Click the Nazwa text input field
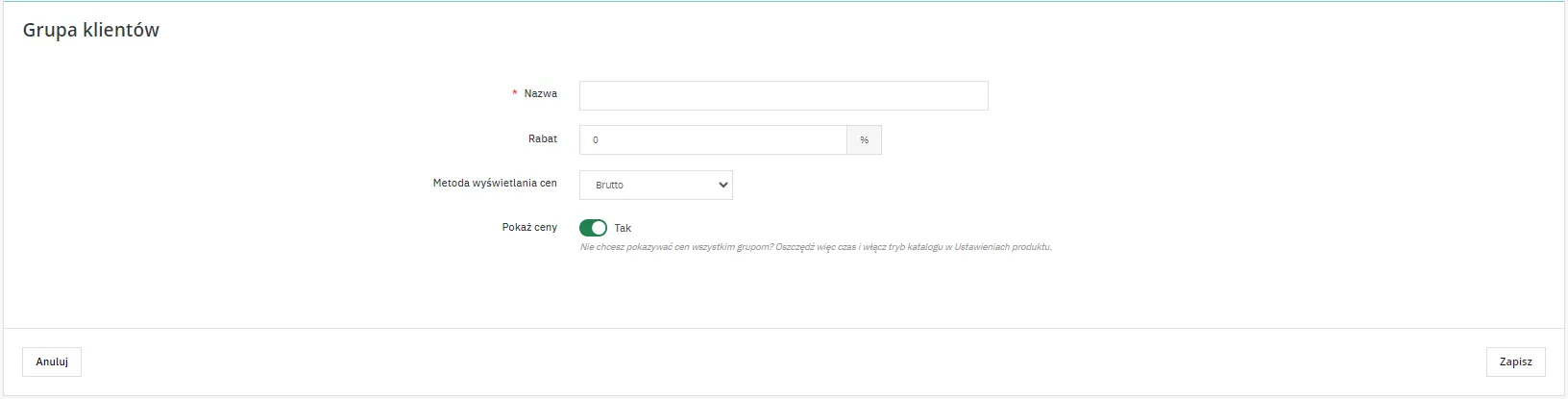The height and width of the screenshot is (399, 1568). 783,96
